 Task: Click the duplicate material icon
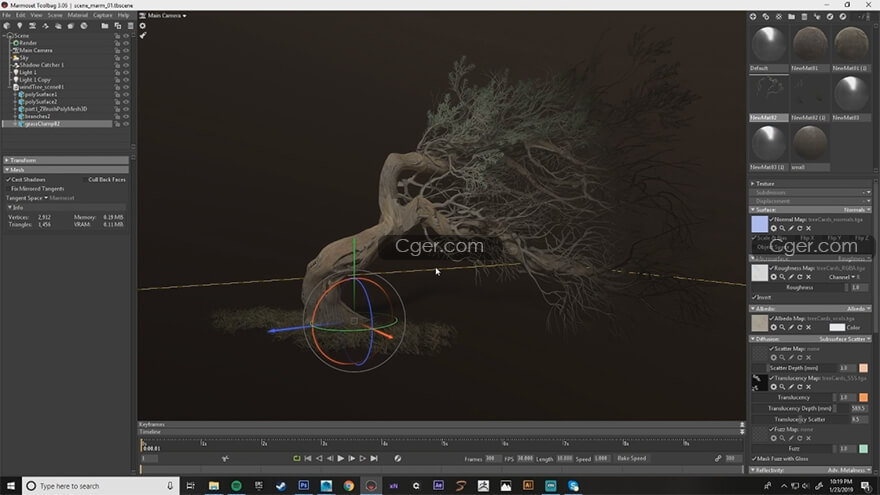coord(766,17)
